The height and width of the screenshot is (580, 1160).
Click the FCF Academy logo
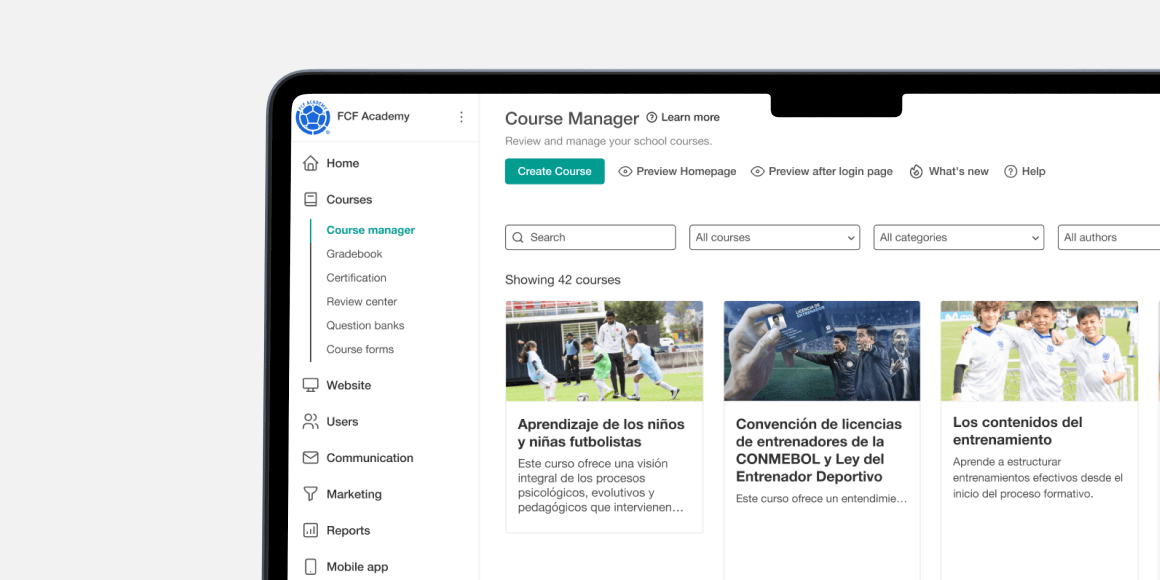pos(313,118)
